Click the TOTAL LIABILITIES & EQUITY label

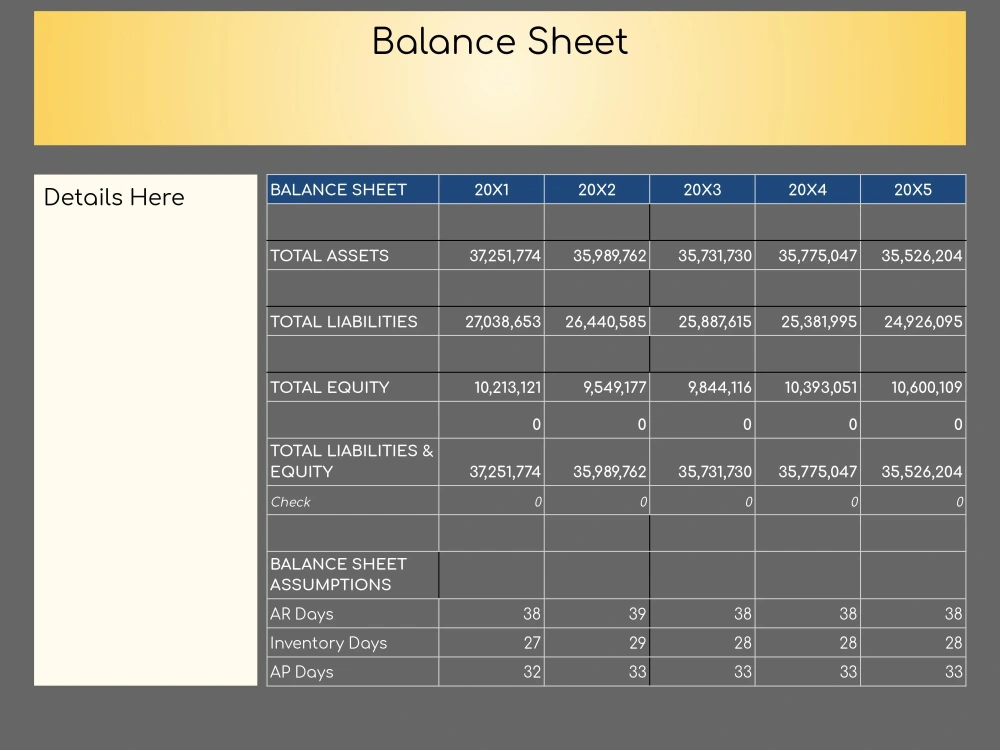click(x=352, y=461)
